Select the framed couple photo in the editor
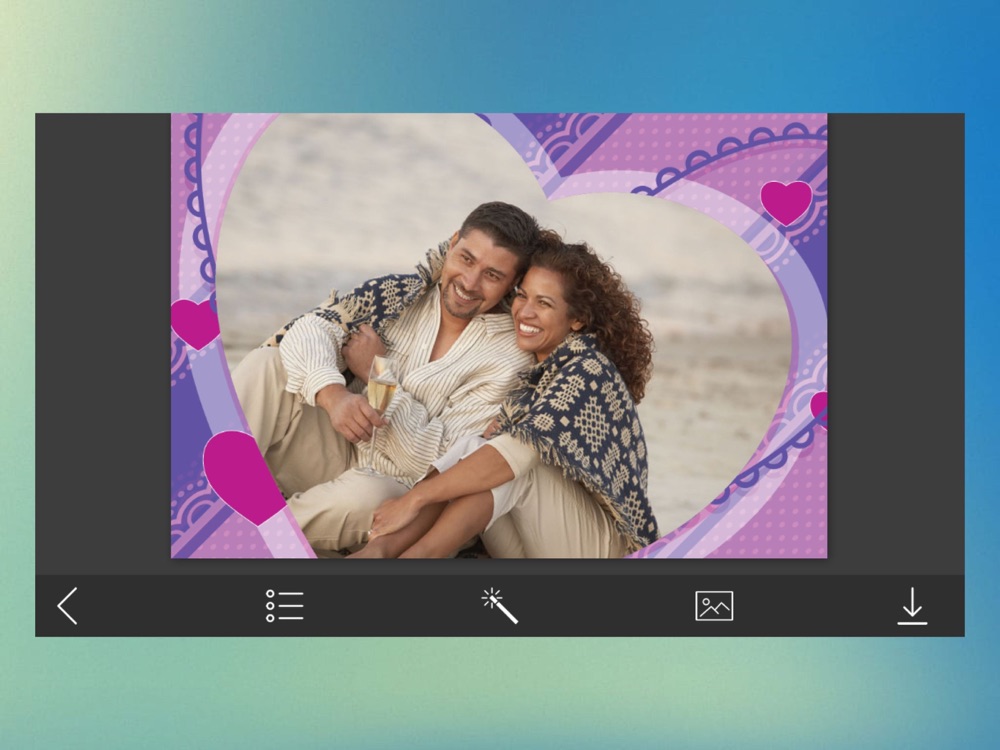 click(x=499, y=335)
